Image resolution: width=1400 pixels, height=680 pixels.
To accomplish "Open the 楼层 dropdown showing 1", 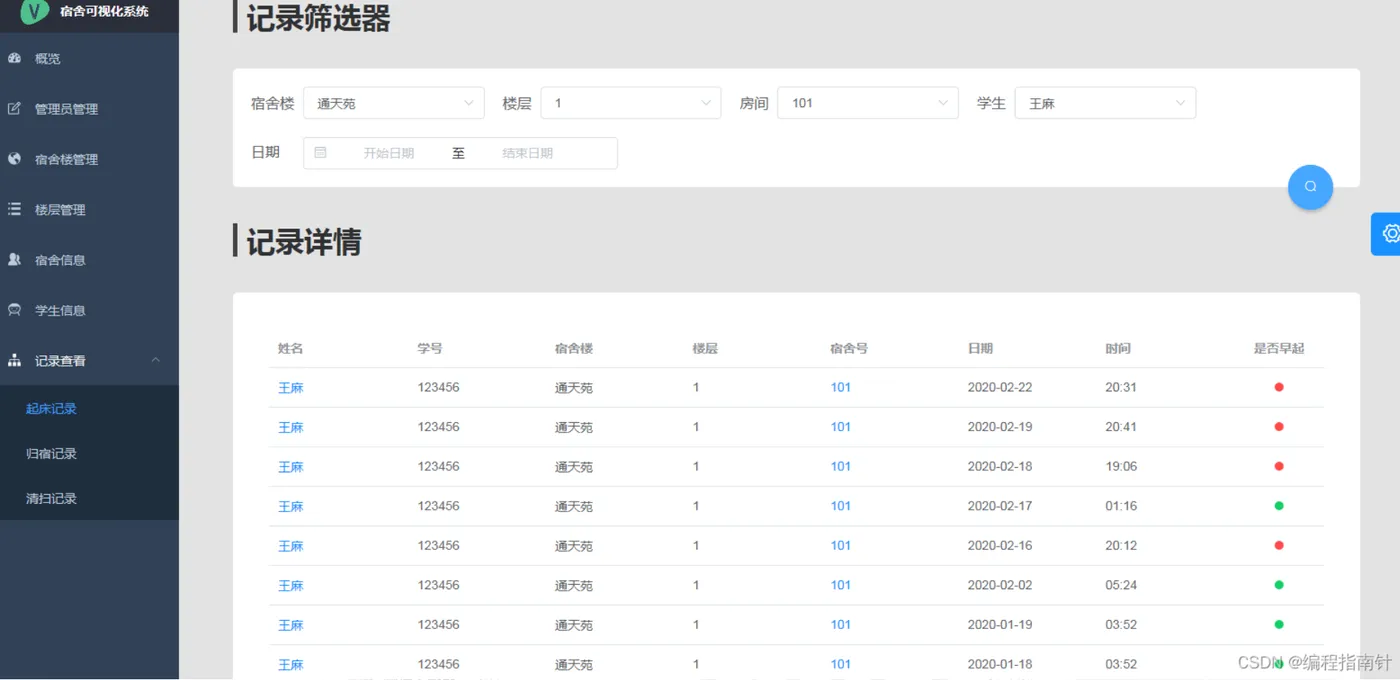I will click(x=631, y=103).
